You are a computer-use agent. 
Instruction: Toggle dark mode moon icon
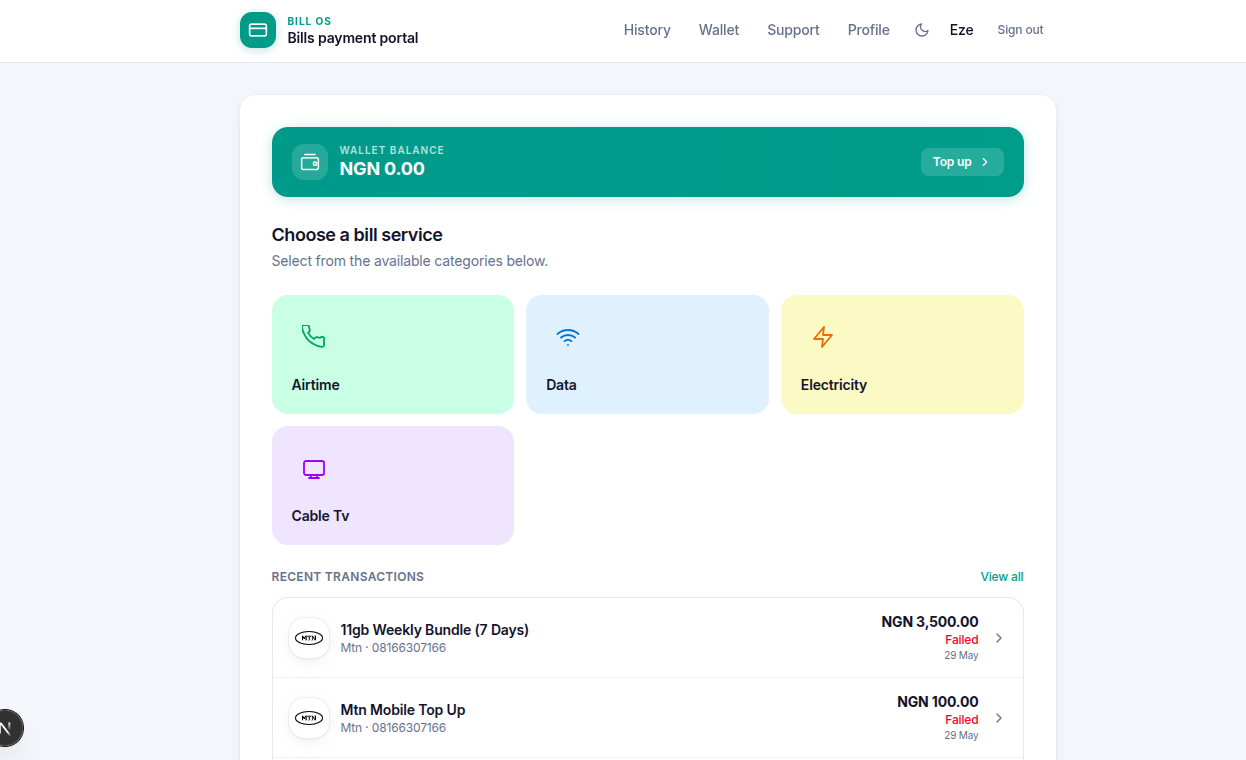click(x=922, y=30)
